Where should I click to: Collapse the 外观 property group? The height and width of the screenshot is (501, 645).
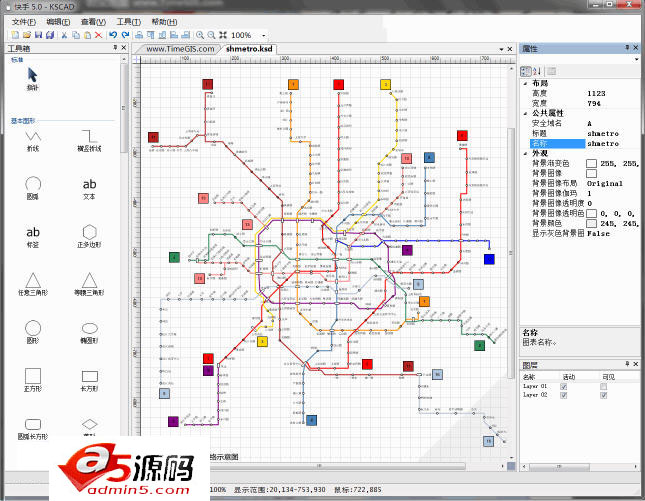coord(524,153)
